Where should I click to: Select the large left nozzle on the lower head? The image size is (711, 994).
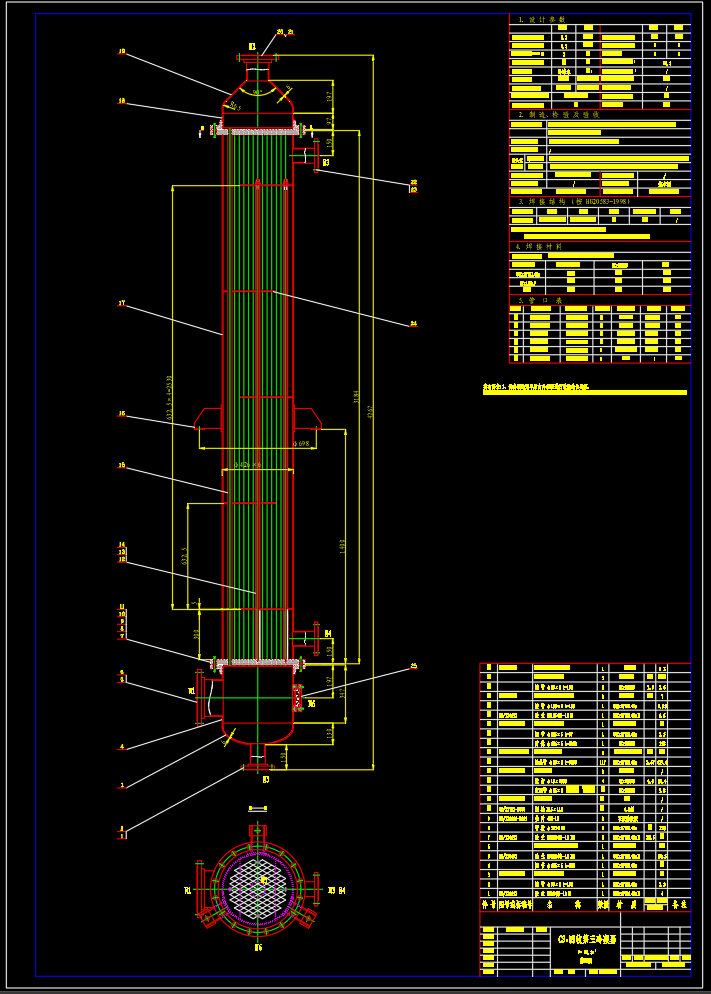(204, 696)
